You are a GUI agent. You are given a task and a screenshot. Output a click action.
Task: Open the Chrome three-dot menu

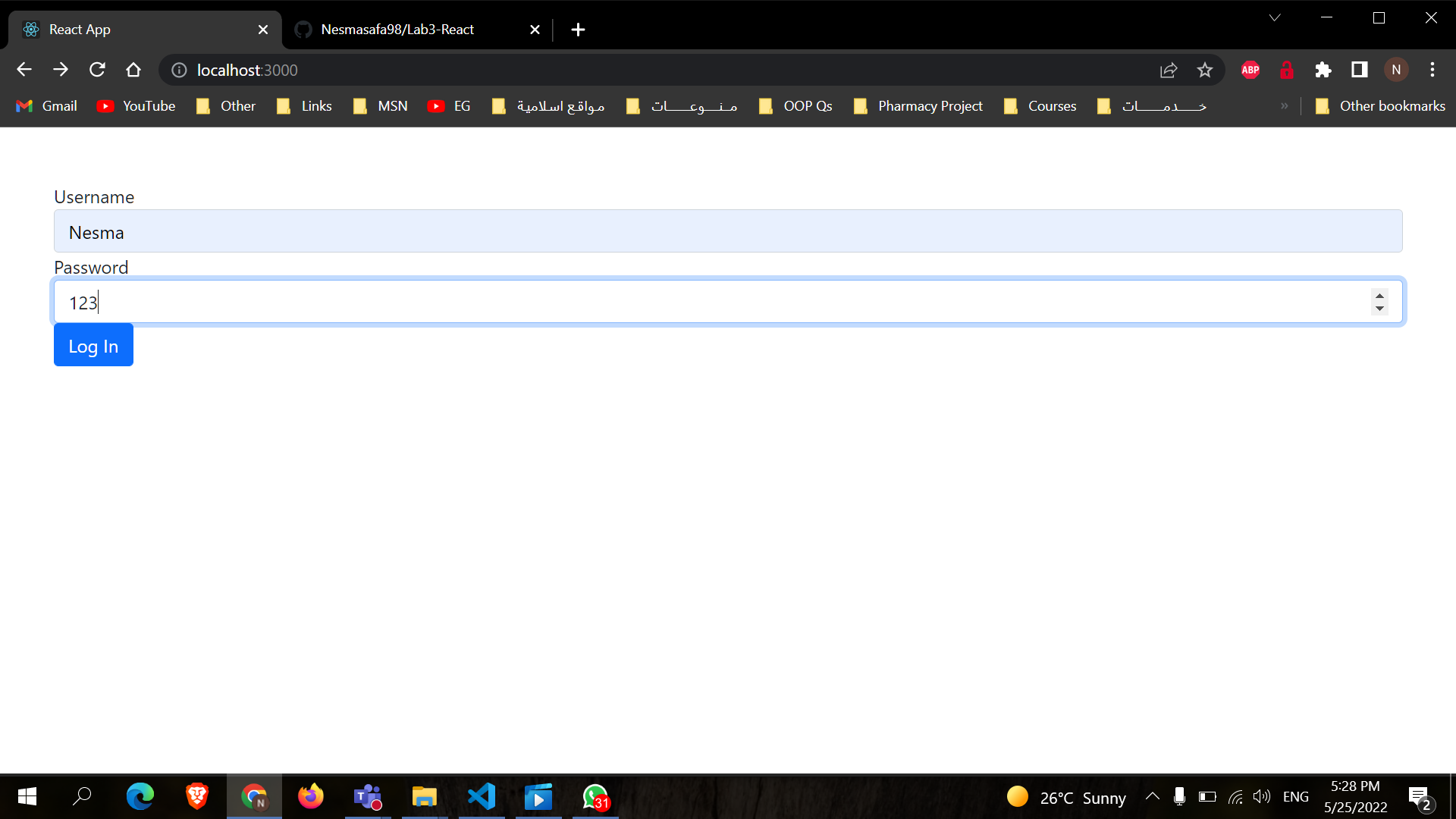(1432, 70)
